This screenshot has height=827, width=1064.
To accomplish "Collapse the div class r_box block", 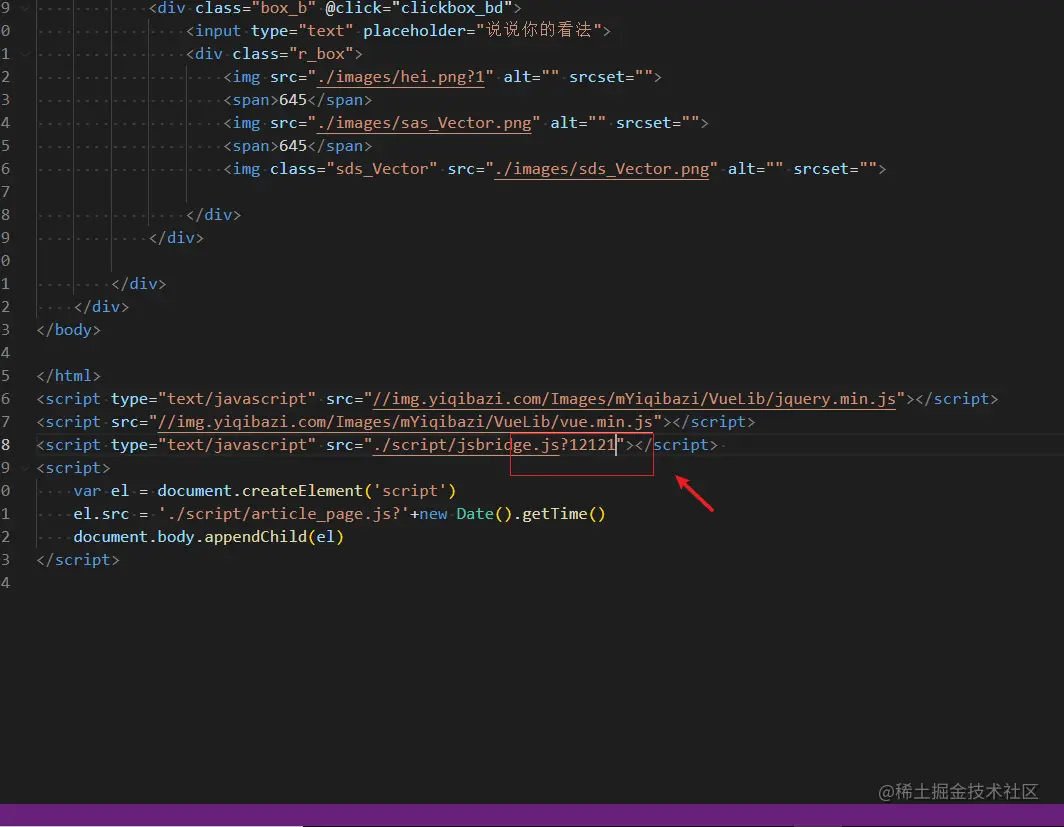I will pyautogui.click(x=26, y=54).
